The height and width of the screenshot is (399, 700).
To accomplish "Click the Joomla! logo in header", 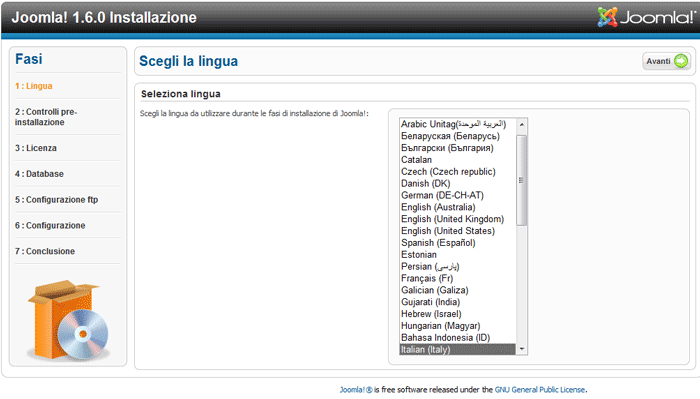I will (x=646, y=17).
